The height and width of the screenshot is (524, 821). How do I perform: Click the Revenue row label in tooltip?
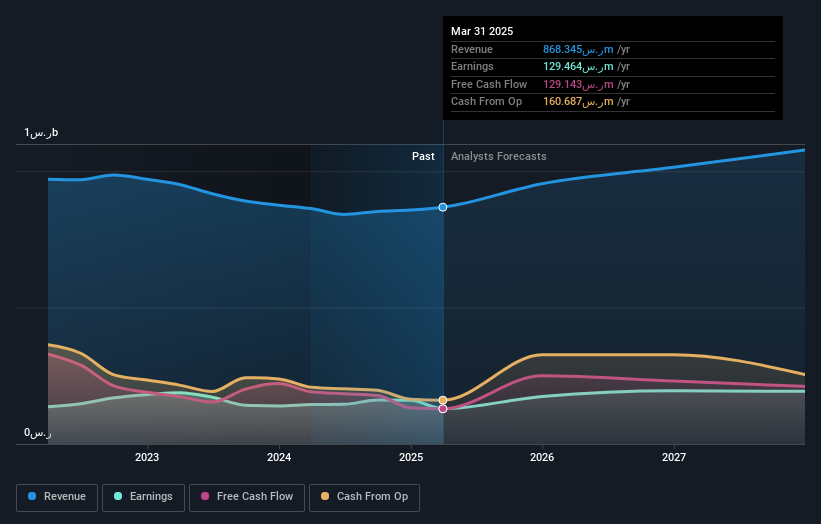tap(472, 50)
